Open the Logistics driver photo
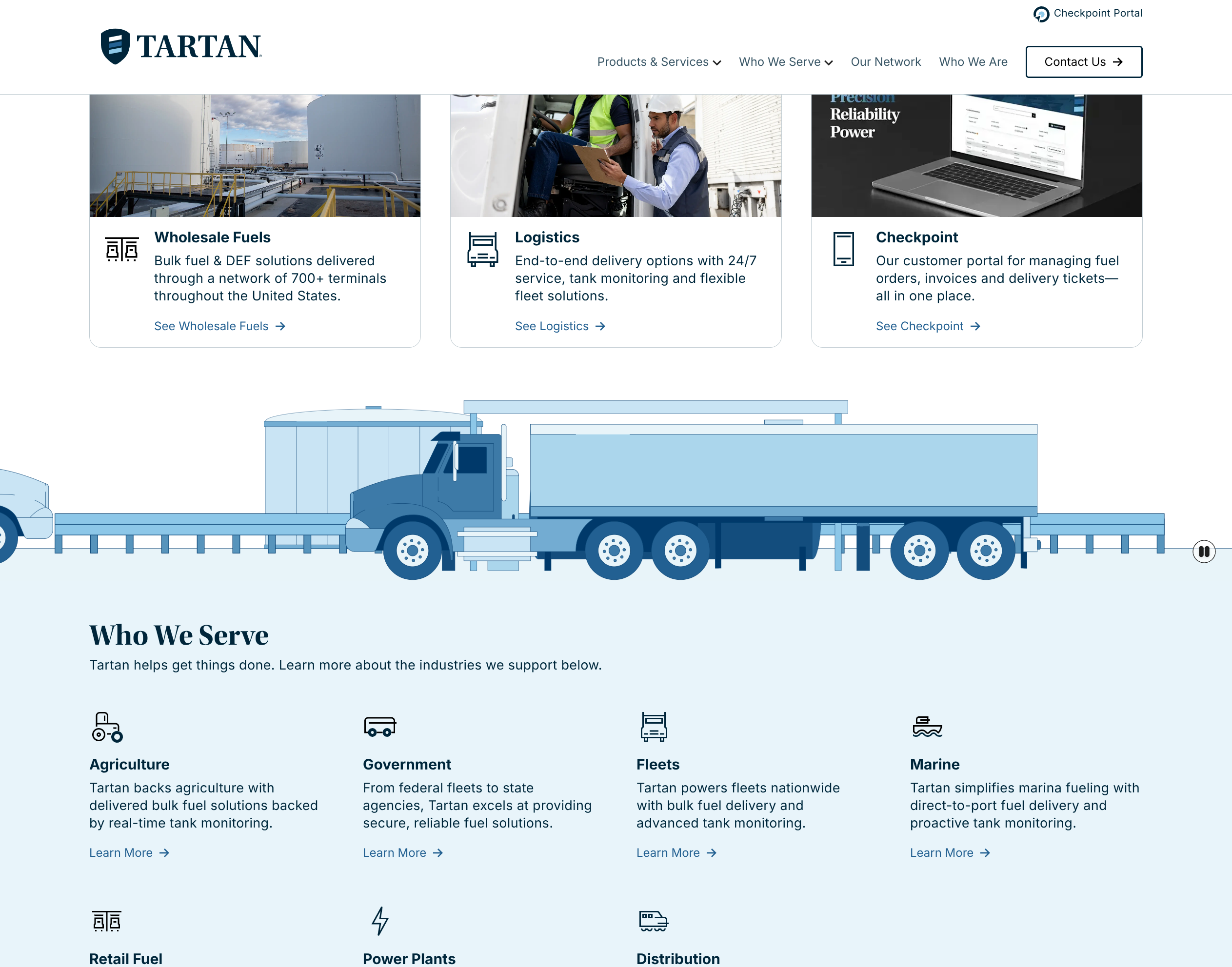This screenshot has height=967, width=1232. pyautogui.click(x=616, y=156)
